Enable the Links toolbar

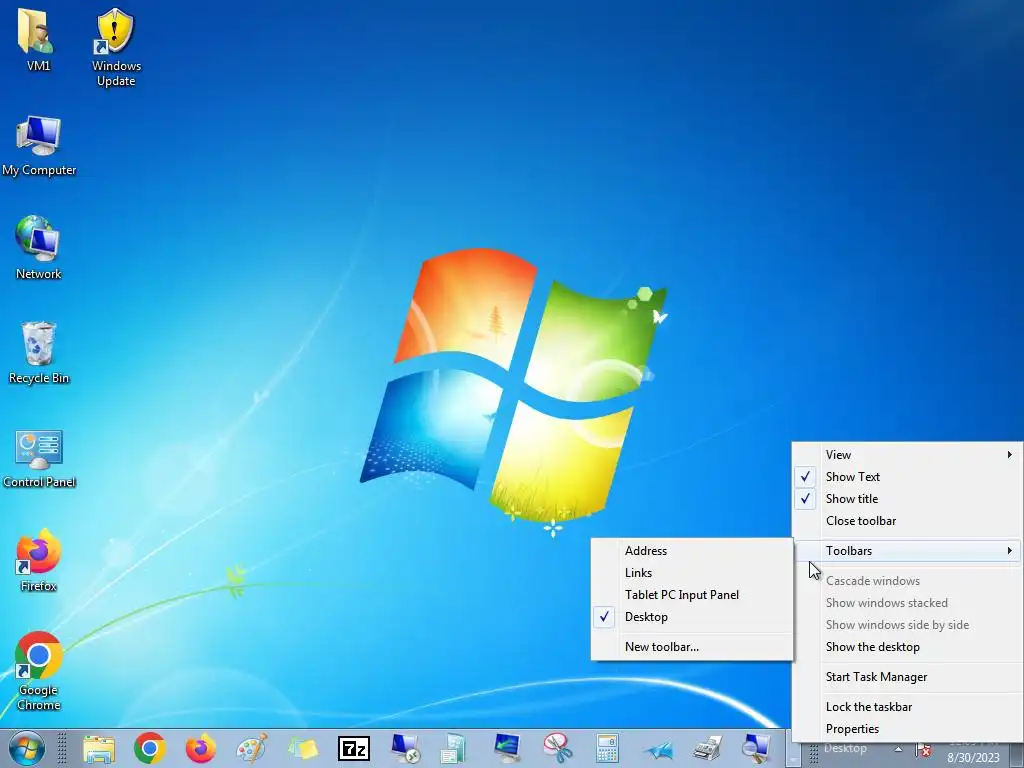point(692,573)
